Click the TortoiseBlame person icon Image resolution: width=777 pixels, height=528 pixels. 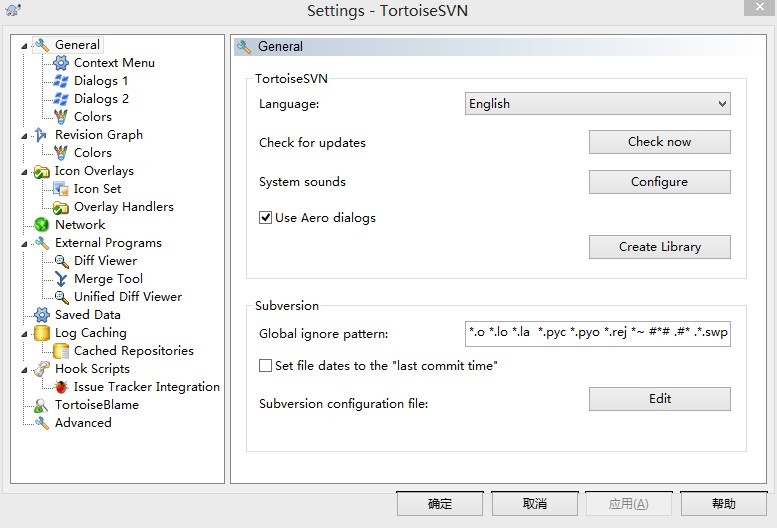pyautogui.click(x=41, y=405)
